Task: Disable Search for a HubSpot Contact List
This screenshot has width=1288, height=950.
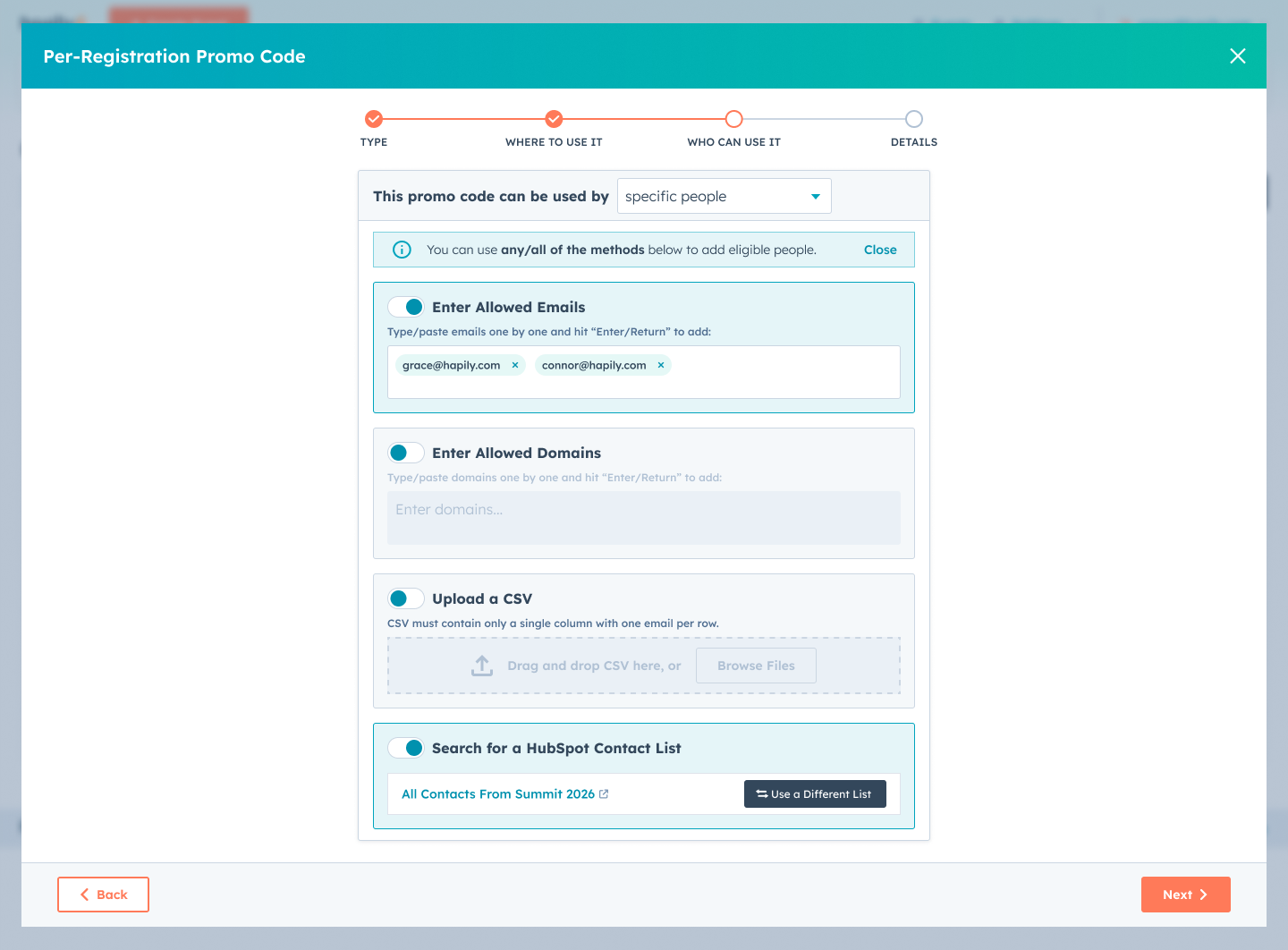Action: 406,748
